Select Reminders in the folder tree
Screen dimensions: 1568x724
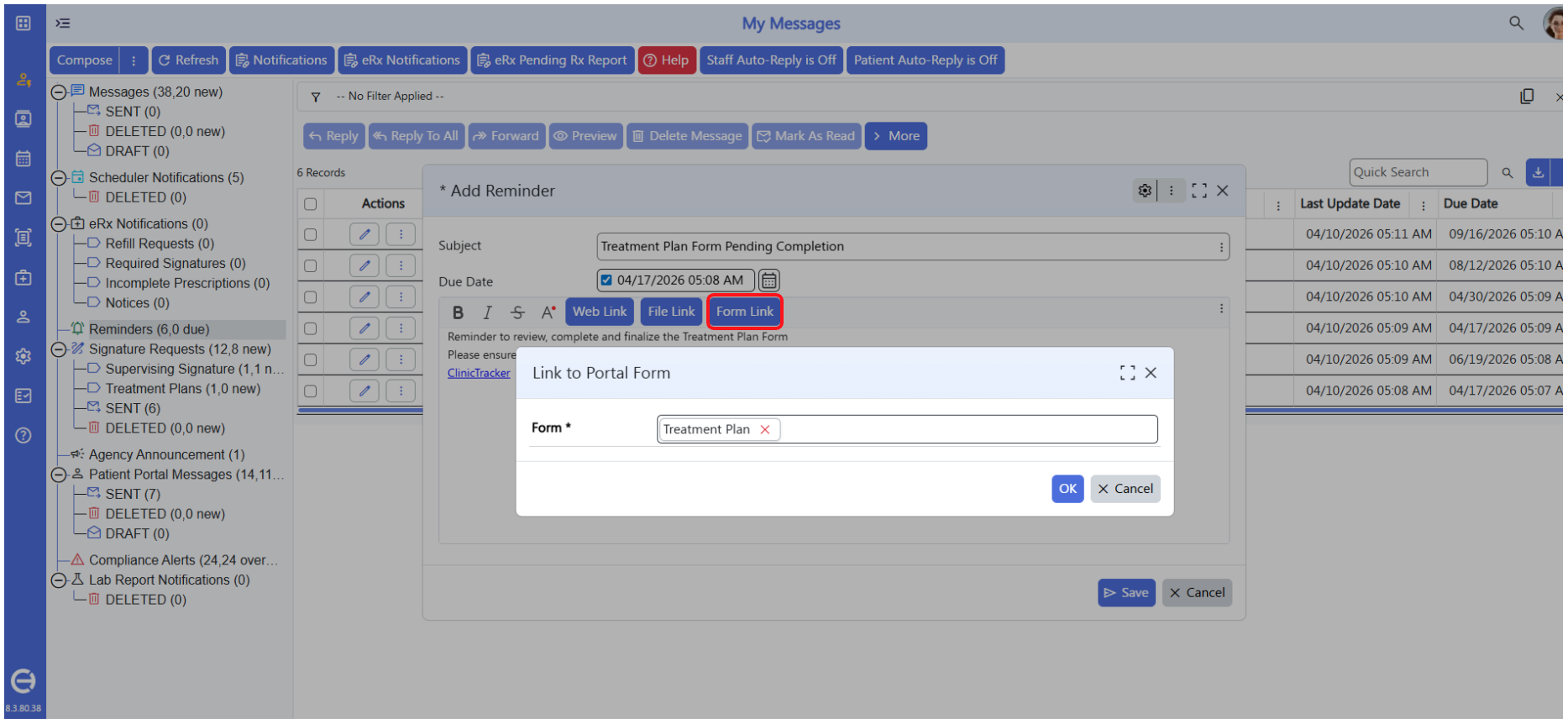(x=149, y=329)
